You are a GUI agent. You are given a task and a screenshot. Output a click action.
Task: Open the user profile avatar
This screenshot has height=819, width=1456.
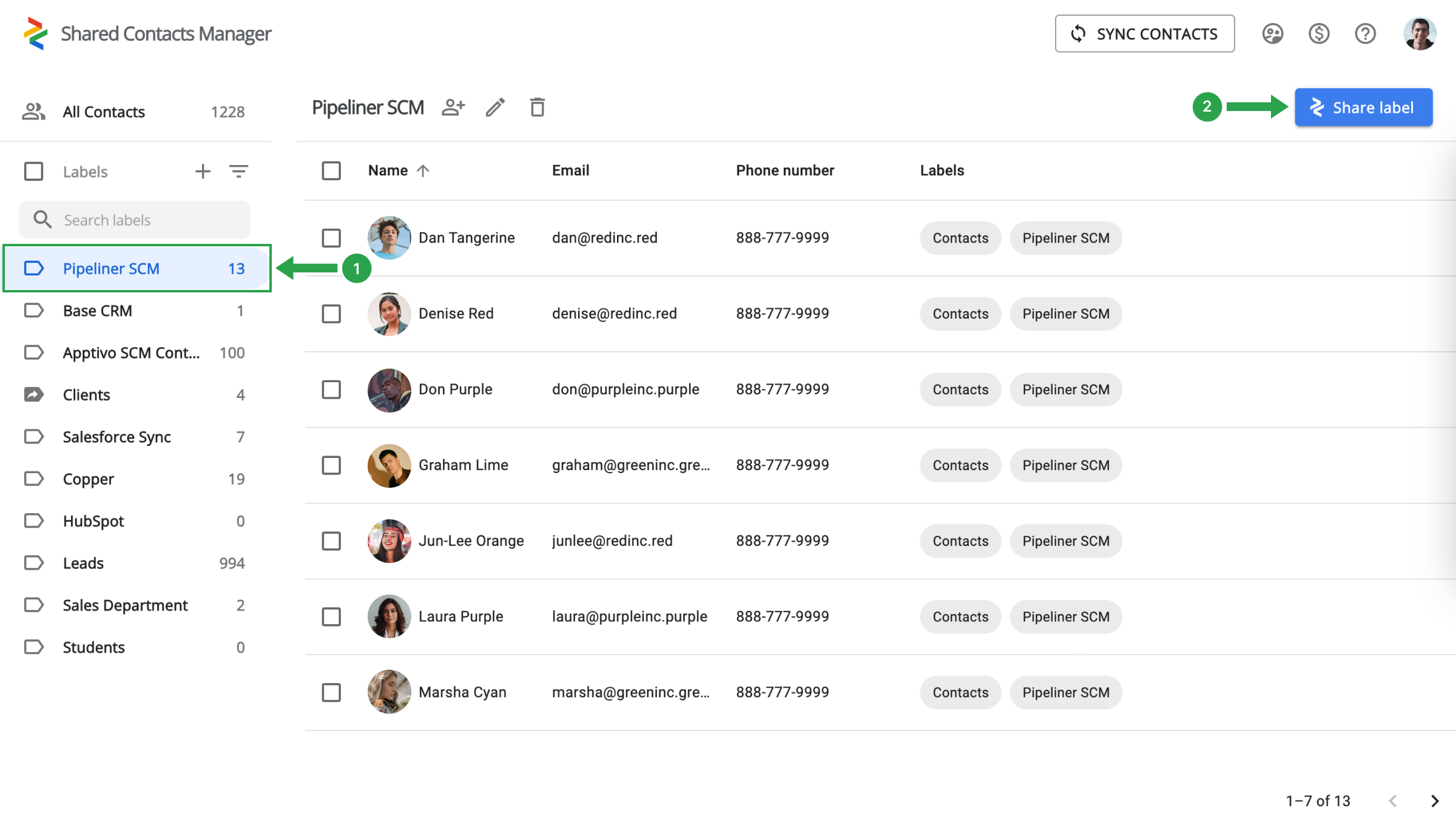1420,33
